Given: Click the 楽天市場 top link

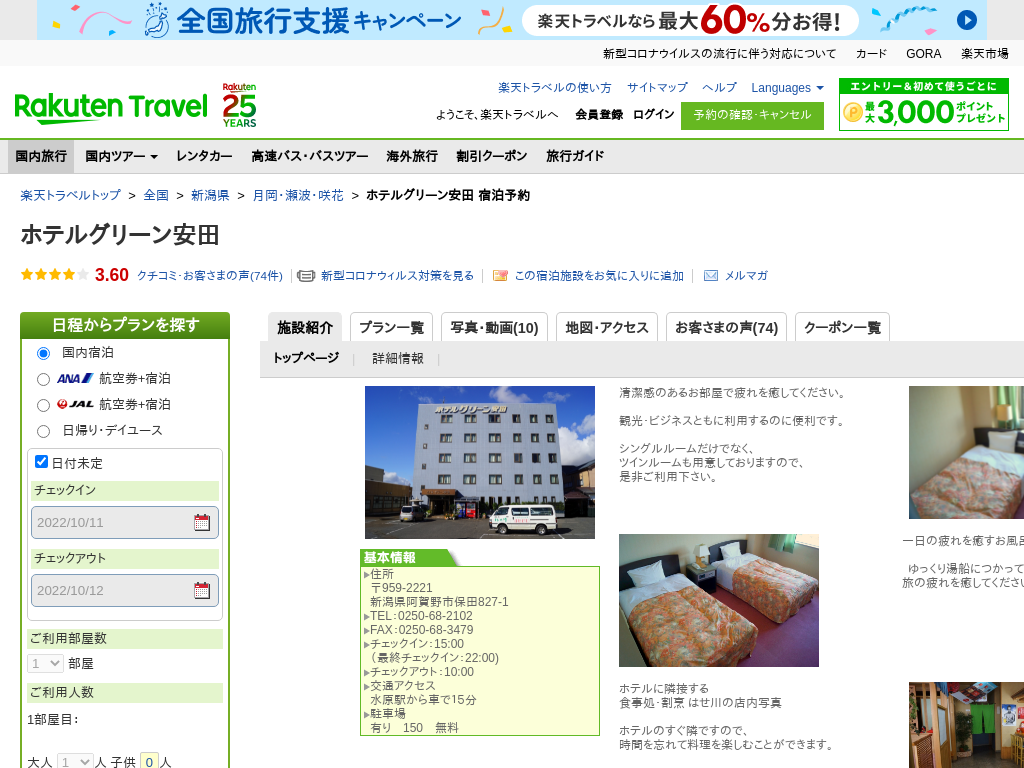Looking at the screenshot, I should (985, 54).
